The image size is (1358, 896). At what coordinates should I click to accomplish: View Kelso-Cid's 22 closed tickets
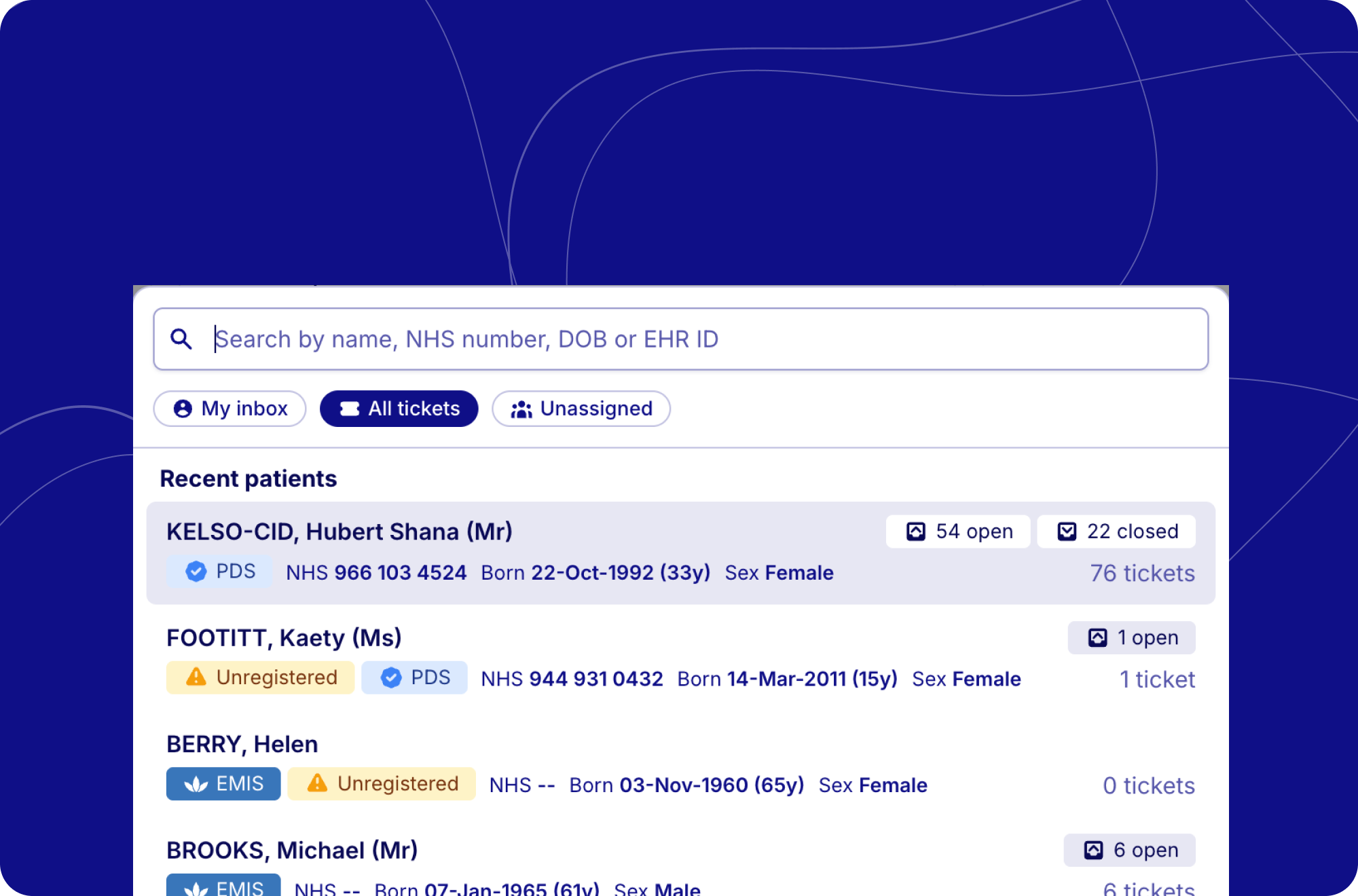[1117, 531]
